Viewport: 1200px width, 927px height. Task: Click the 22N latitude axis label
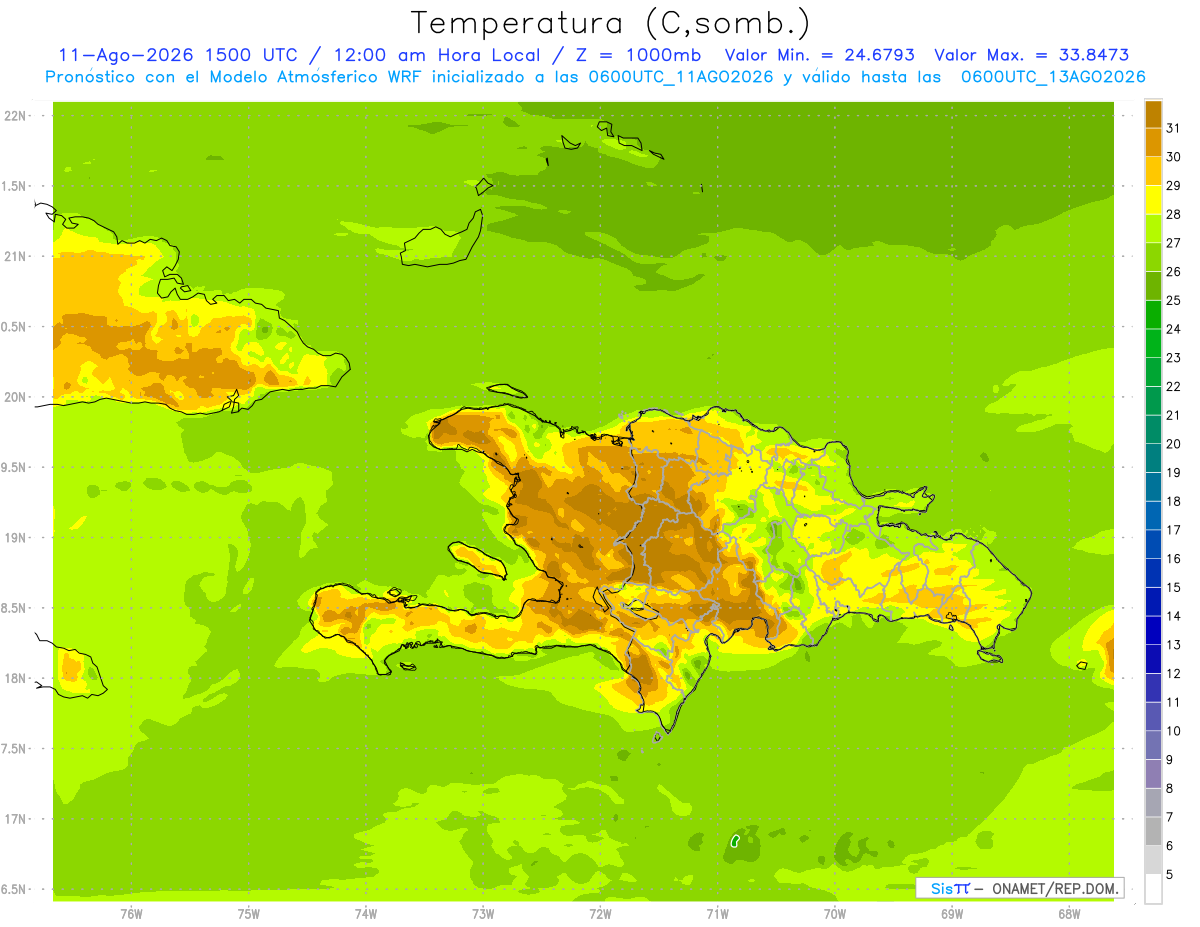tap(15, 116)
